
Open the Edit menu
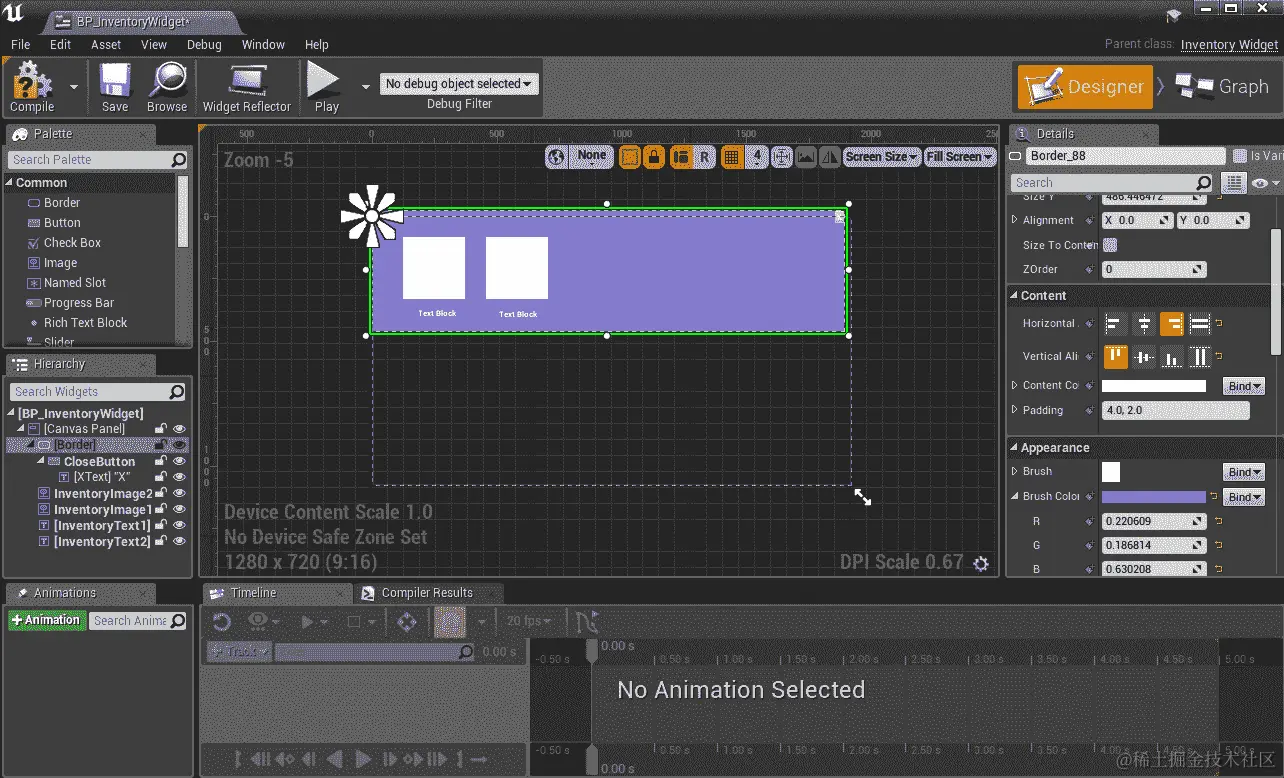tap(60, 44)
